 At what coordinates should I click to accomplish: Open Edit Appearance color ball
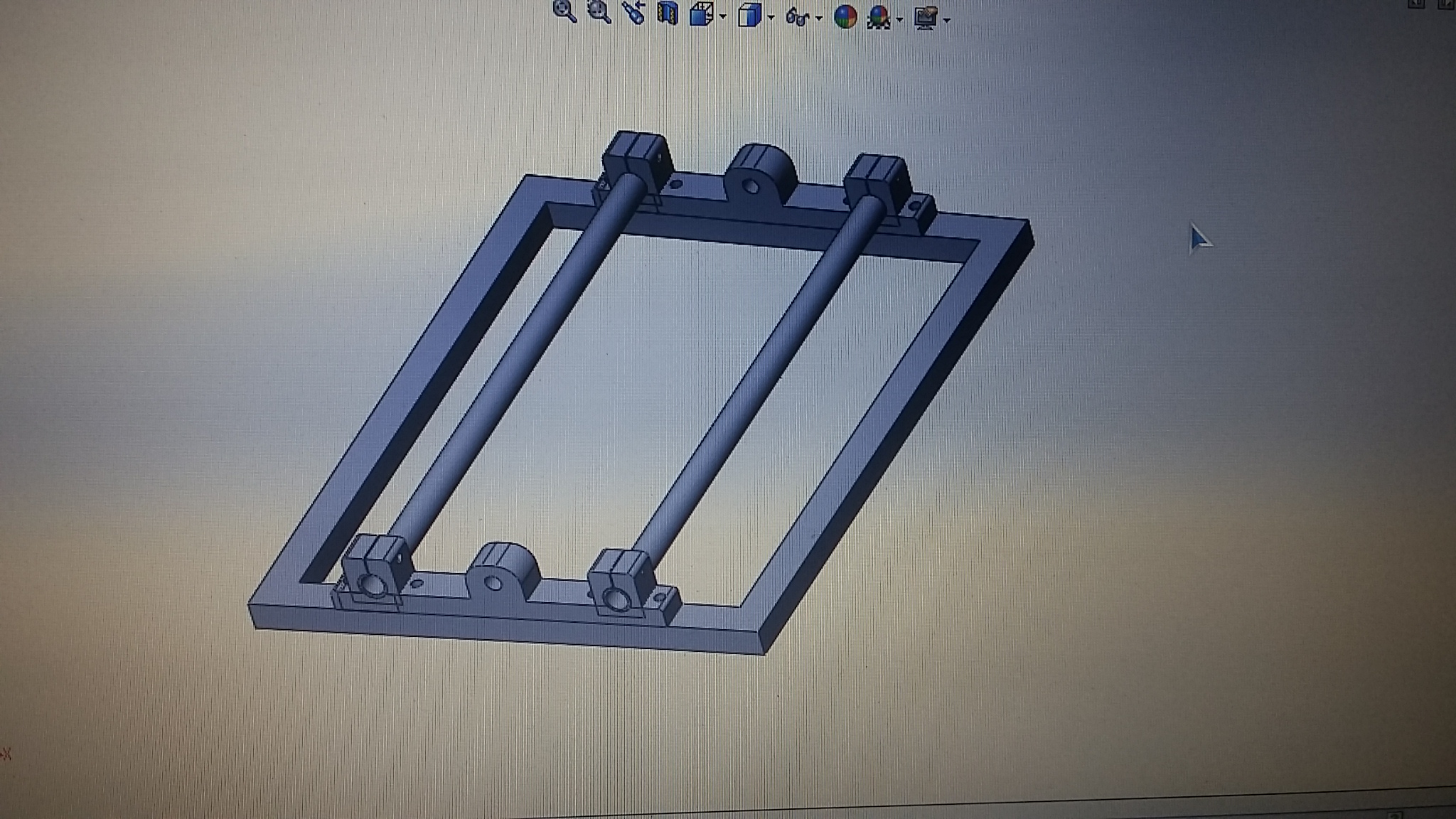[x=845, y=16]
